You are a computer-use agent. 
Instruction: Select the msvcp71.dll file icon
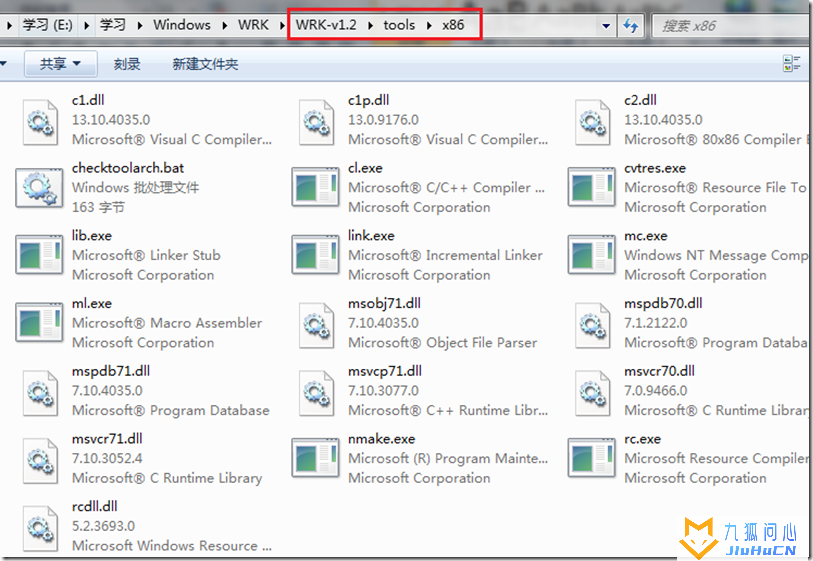click(316, 393)
